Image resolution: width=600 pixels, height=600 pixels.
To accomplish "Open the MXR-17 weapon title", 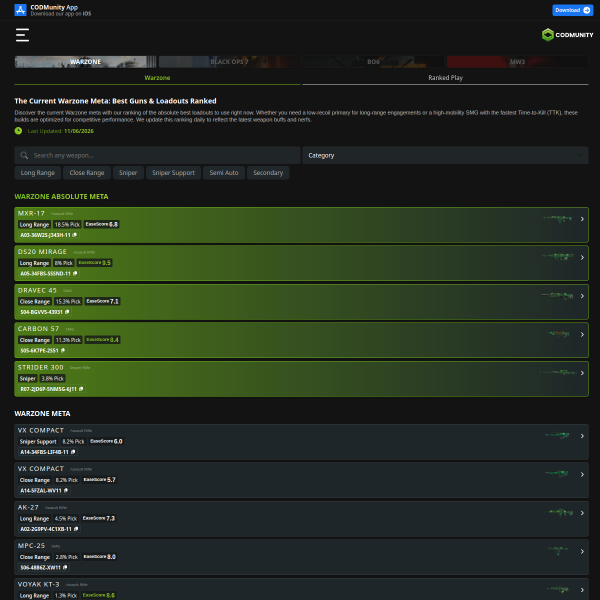I will pos(31,214).
